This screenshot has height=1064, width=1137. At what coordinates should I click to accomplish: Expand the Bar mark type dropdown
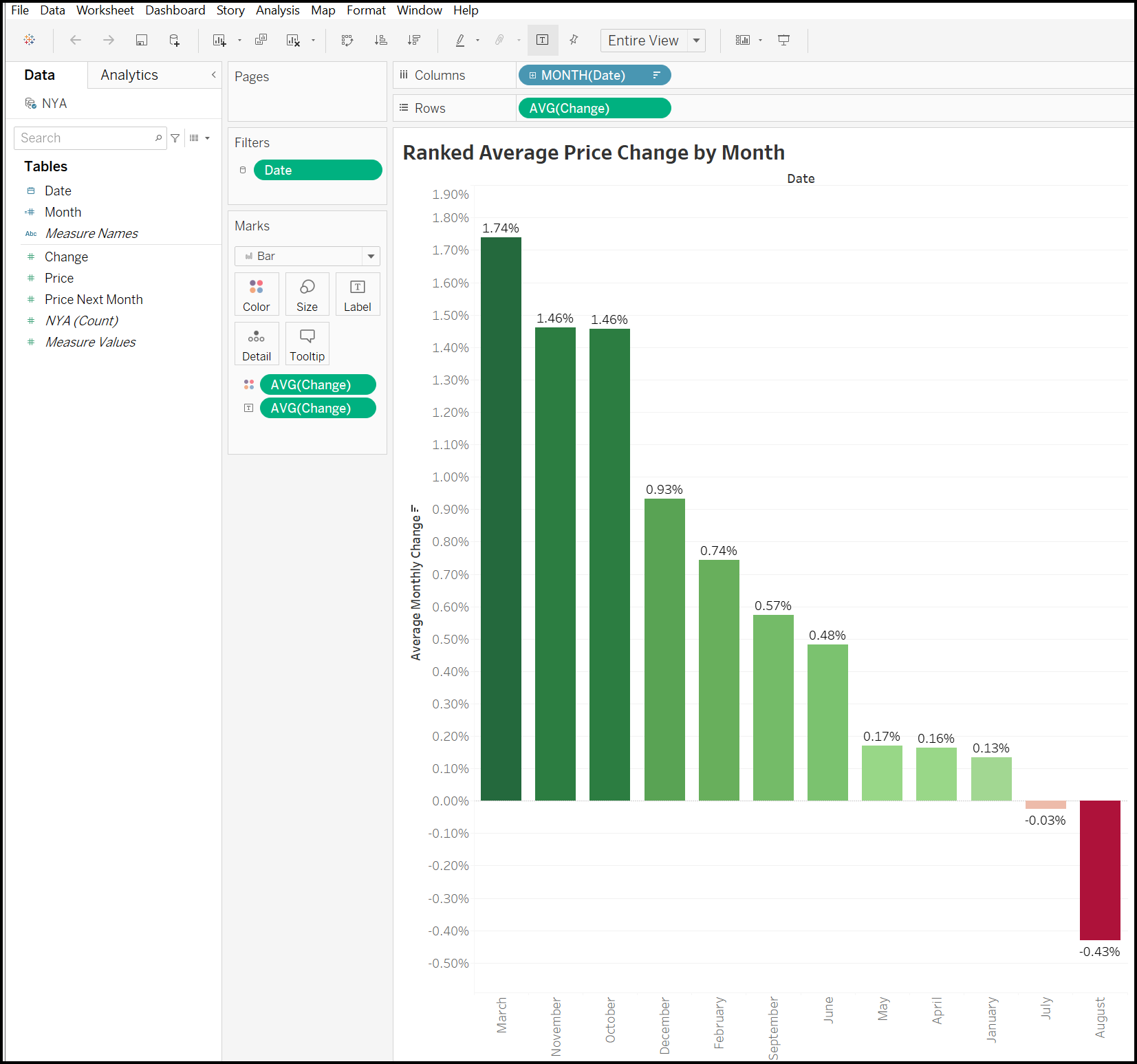click(371, 257)
